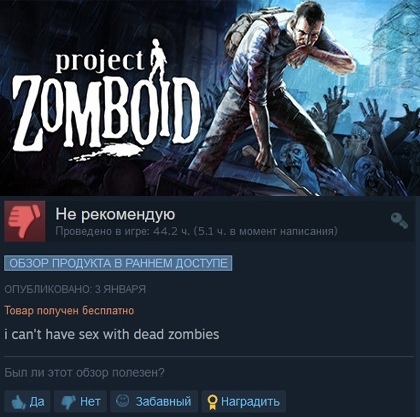
Task: Click the red thumbs-down review icon
Action: 25,221
